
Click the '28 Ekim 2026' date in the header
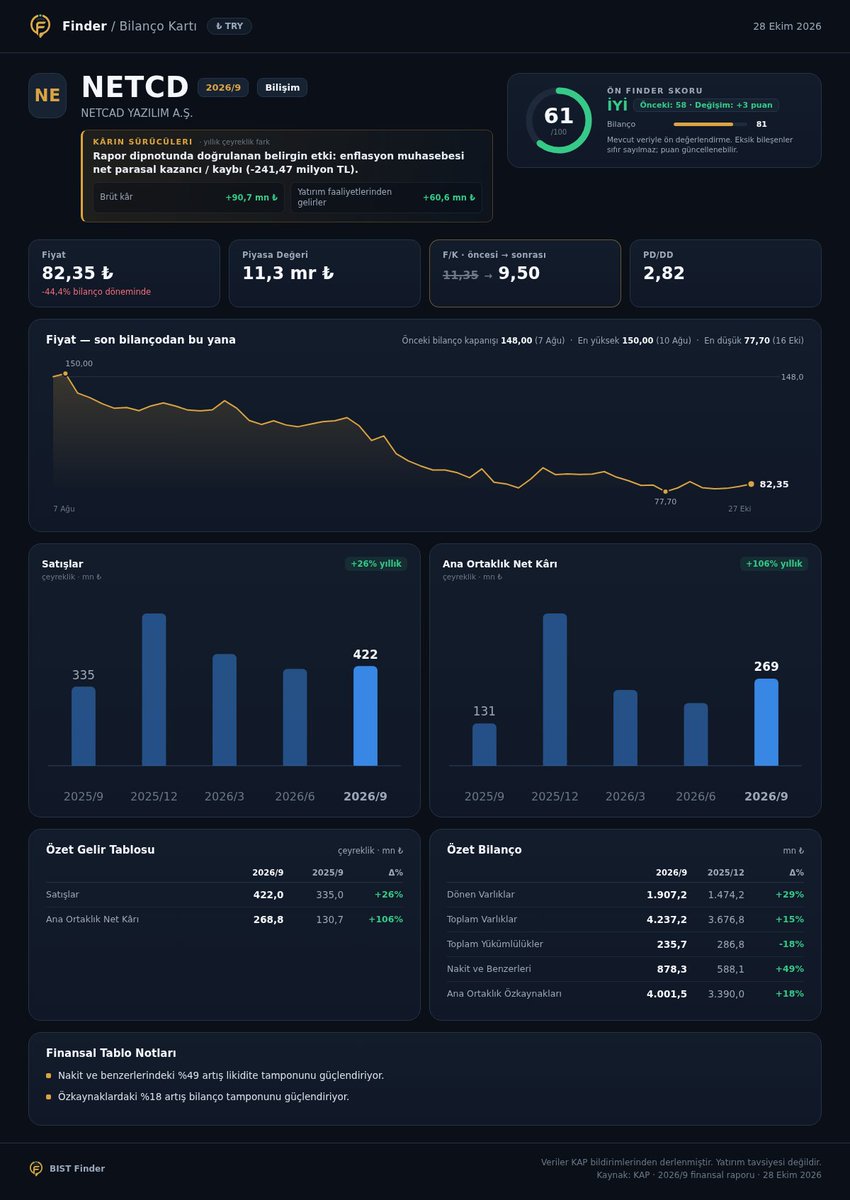coord(787,26)
